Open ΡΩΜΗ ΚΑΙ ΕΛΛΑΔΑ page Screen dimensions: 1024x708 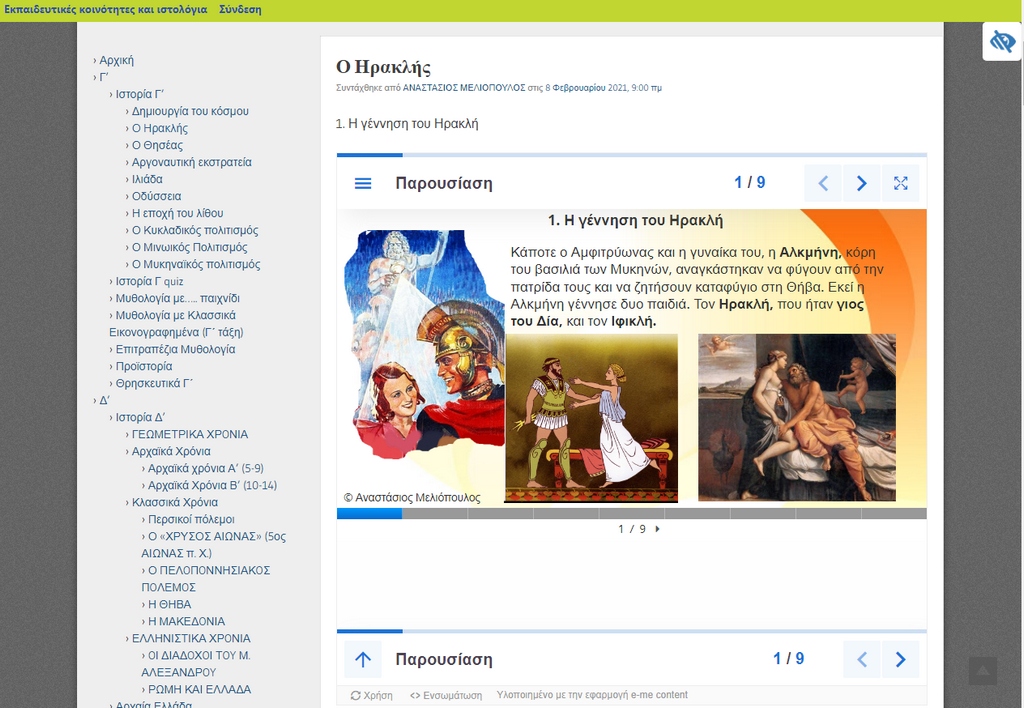click(x=199, y=688)
